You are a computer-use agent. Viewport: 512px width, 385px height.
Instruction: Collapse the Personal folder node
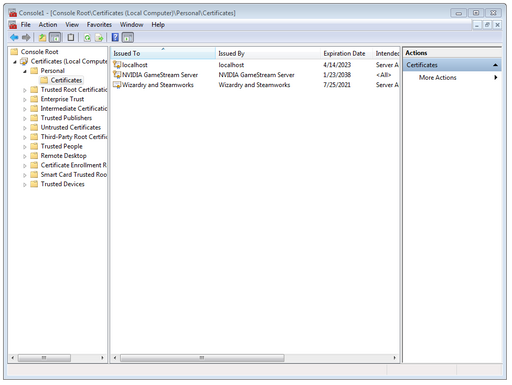25,71
